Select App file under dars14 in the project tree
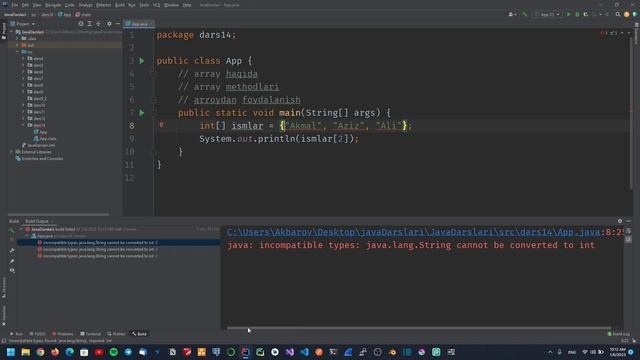 (41, 132)
